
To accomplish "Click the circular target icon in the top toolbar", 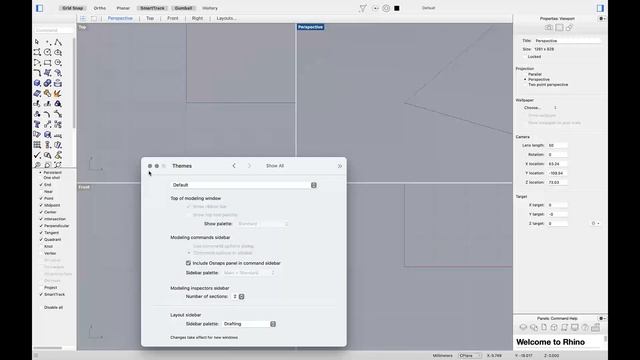I will coord(386,8).
